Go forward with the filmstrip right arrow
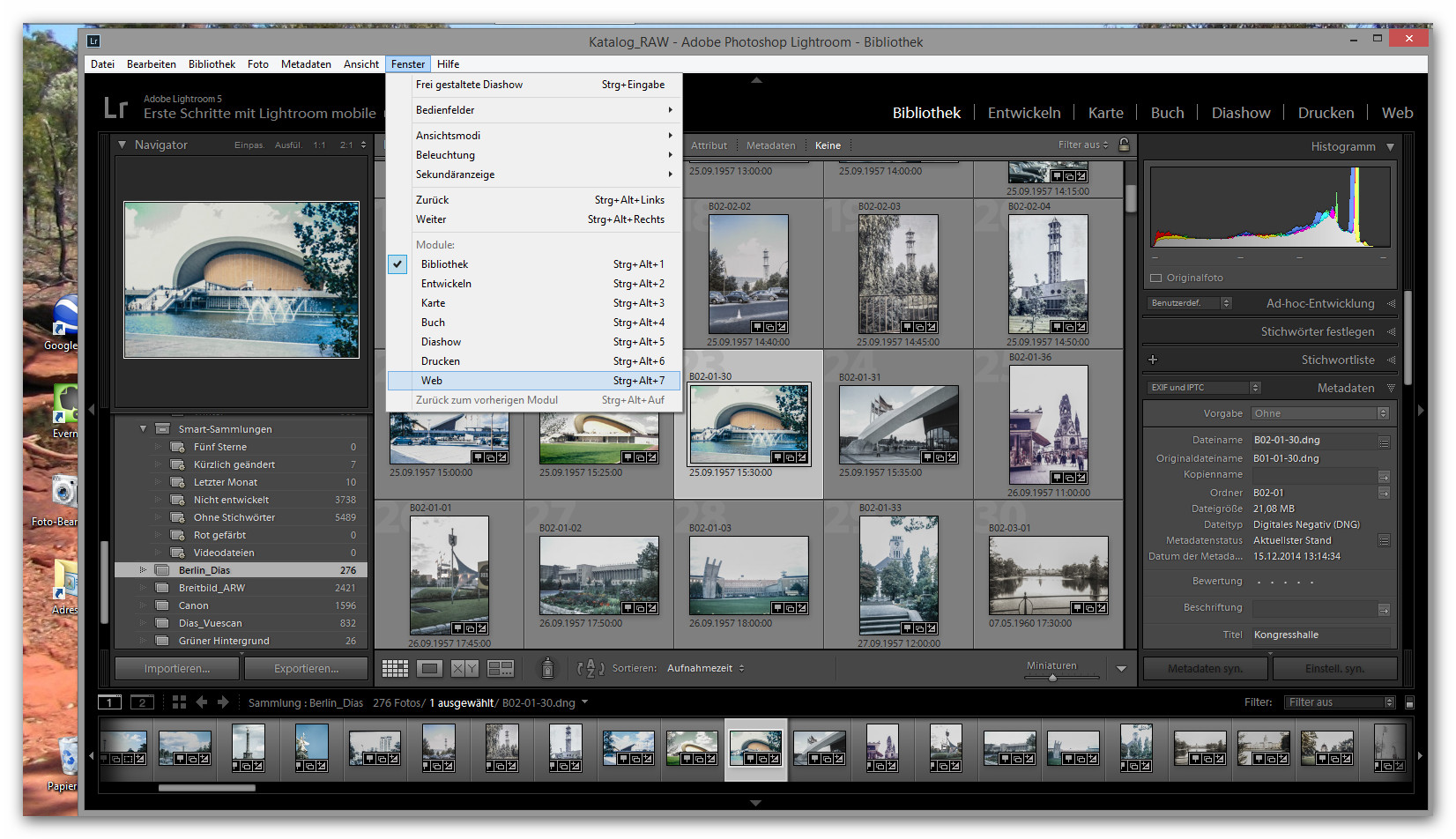Screen dimensions: 1456x839 (x=223, y=702)
